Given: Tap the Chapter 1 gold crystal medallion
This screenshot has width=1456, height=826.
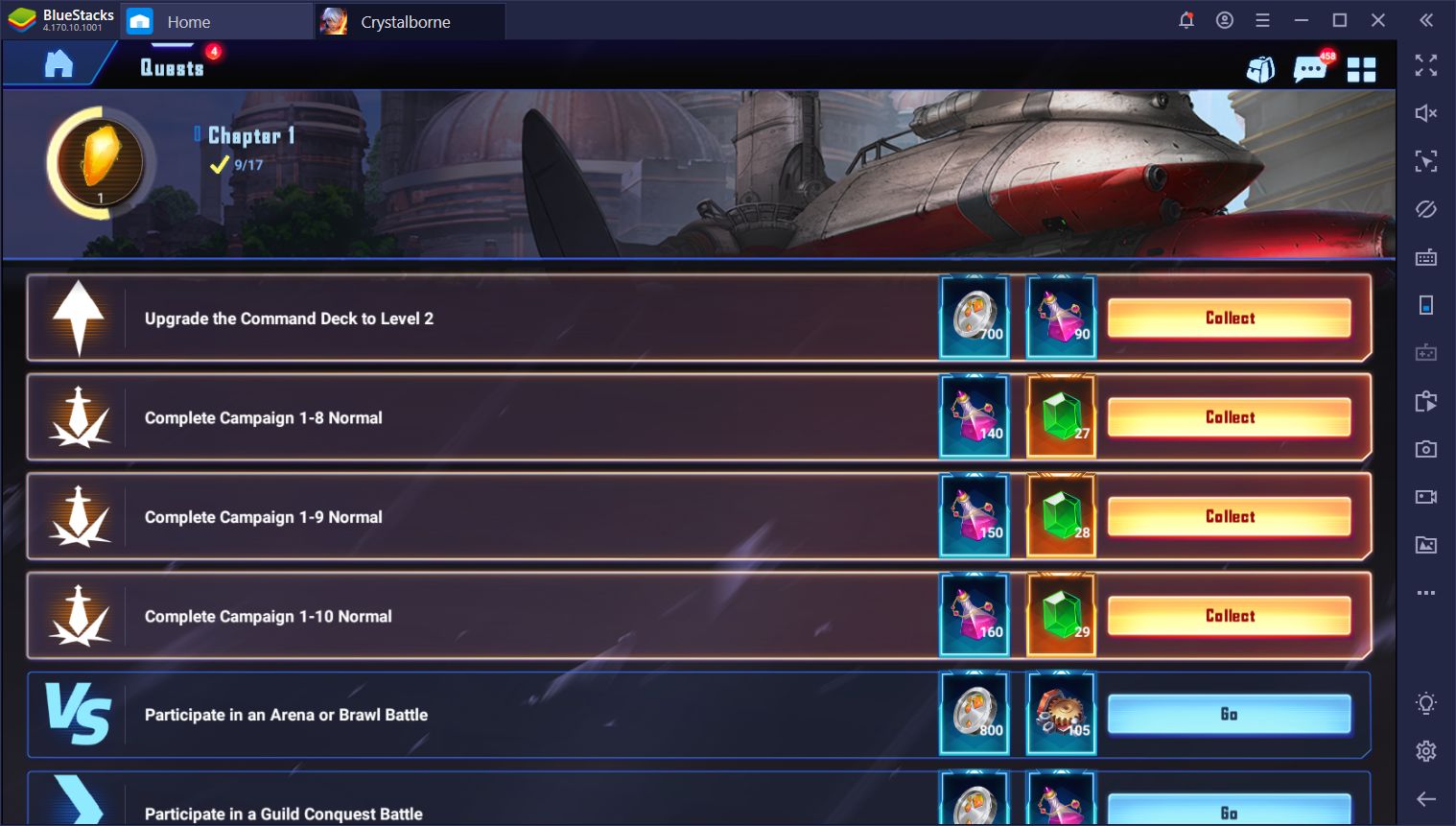Looking at the screenshot, I should tap(100, 162).
